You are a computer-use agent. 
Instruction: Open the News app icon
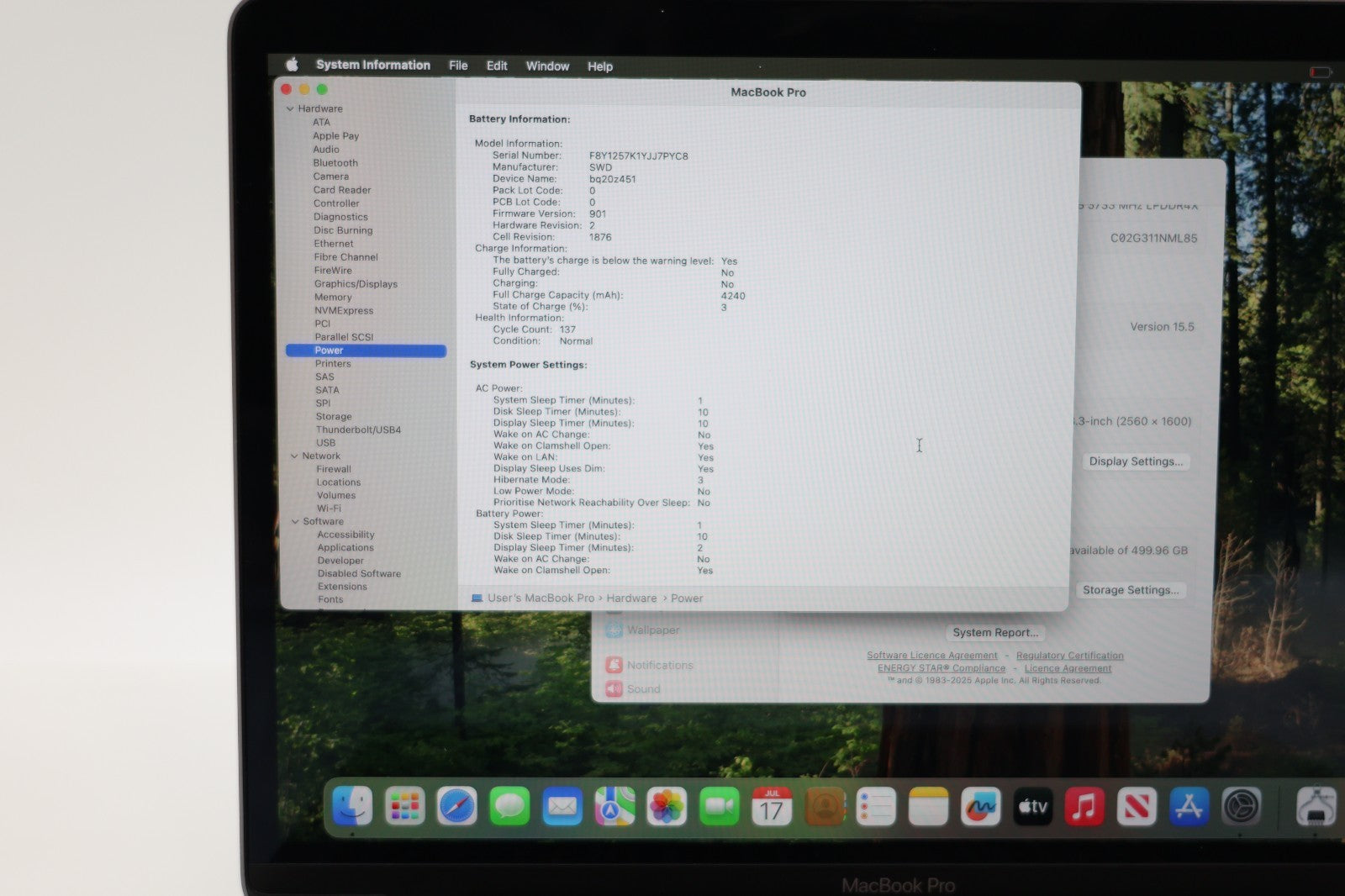click(x=1137, y=808)
